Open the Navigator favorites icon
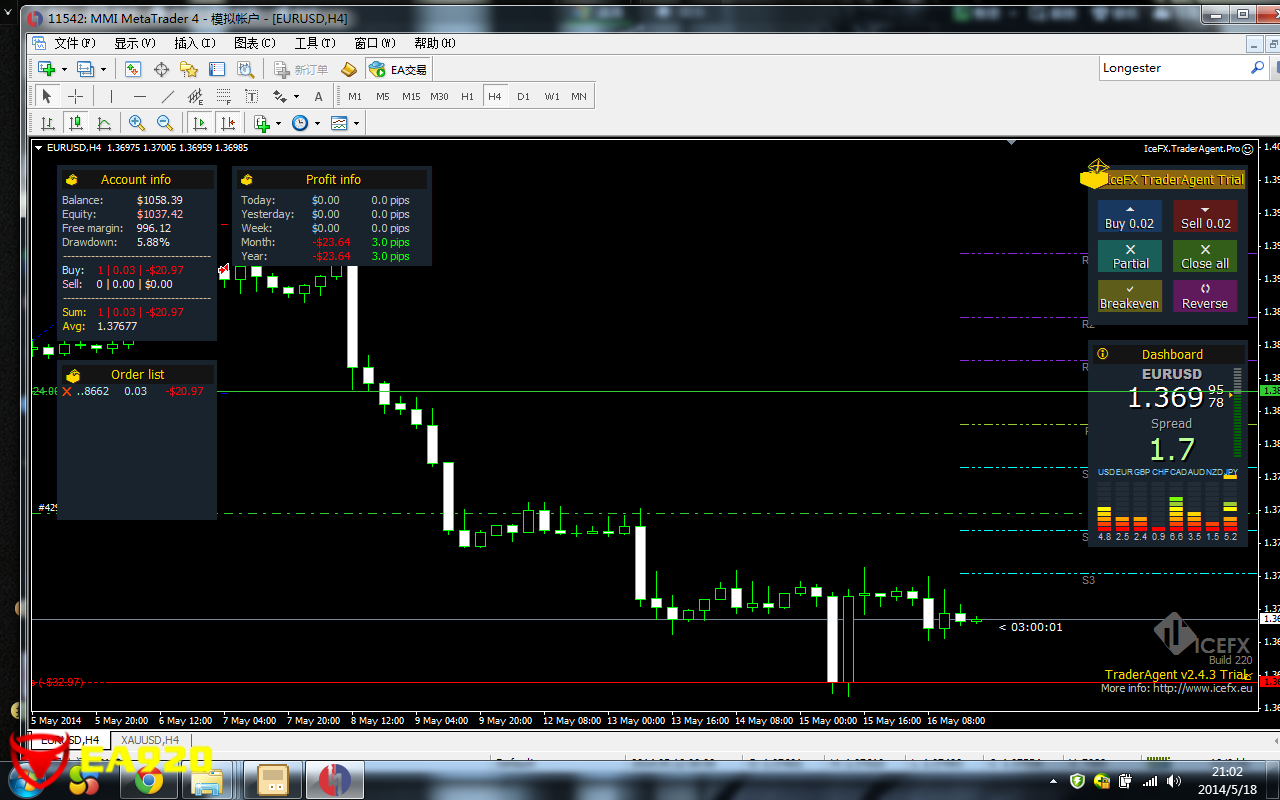 coord(189,69)
